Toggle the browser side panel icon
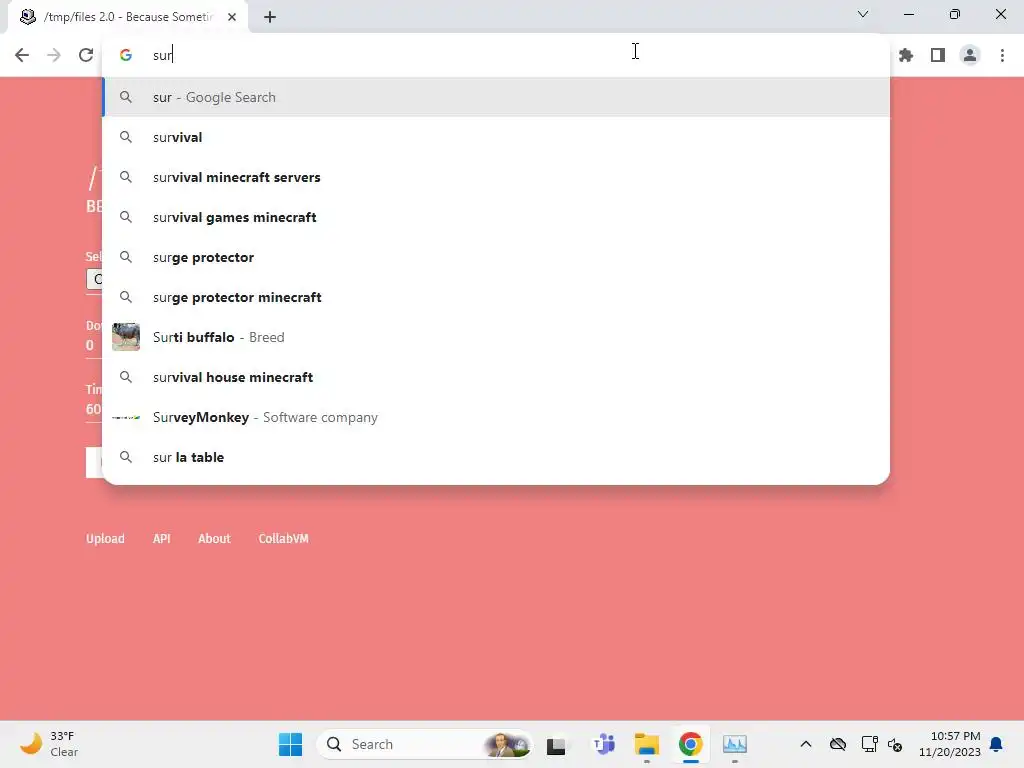 tap(938, 55)
